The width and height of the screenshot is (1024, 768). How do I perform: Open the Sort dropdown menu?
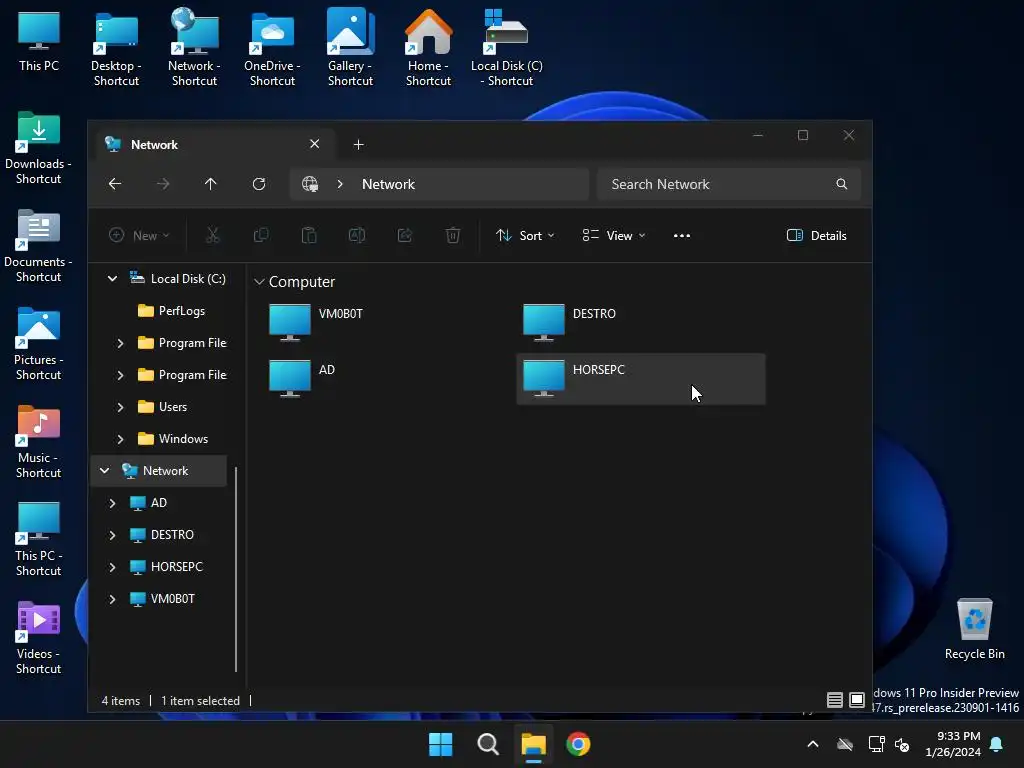click(525, 236)
